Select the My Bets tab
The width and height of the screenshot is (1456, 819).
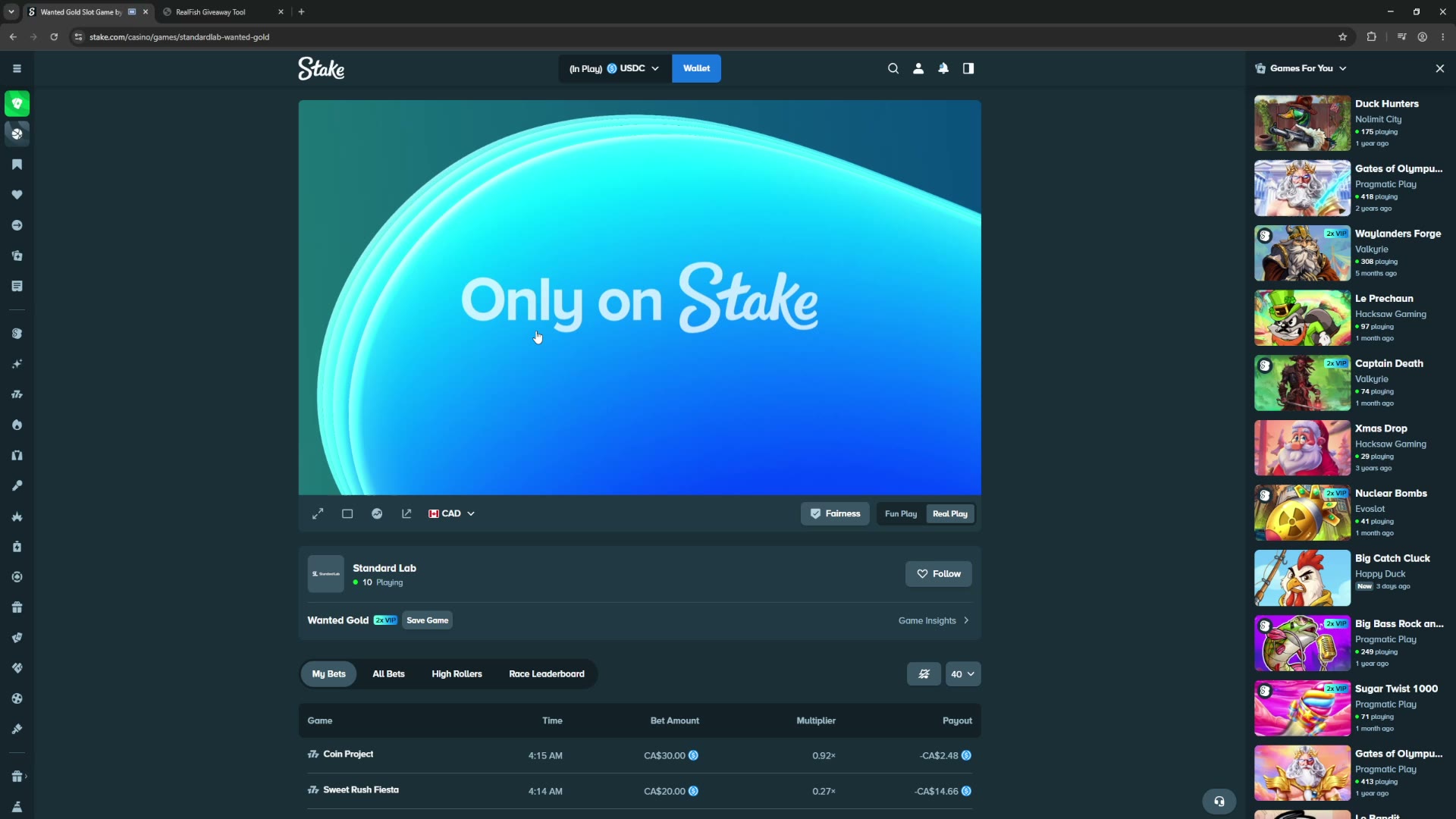pyautogui.click(x=329, y=674)
